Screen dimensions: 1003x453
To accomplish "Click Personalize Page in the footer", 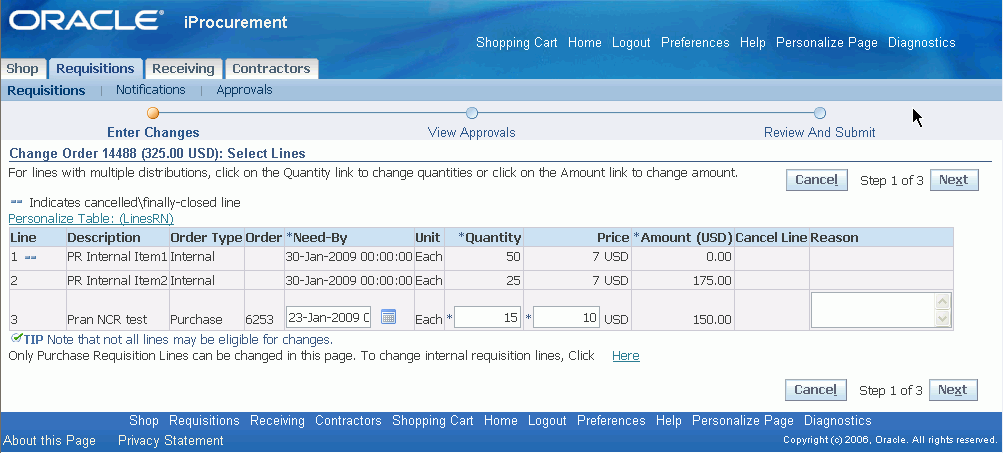I will (743, 420).
